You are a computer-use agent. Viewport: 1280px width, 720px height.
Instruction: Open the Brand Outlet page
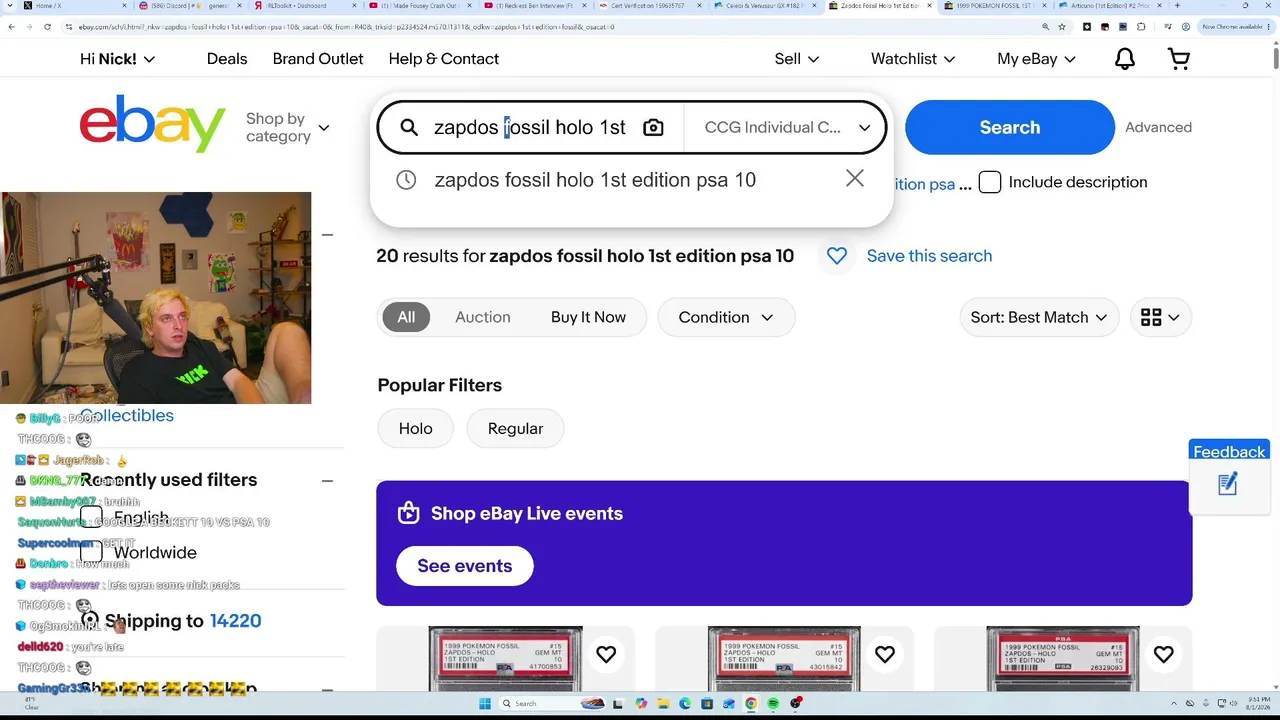[x=318, y=59]
